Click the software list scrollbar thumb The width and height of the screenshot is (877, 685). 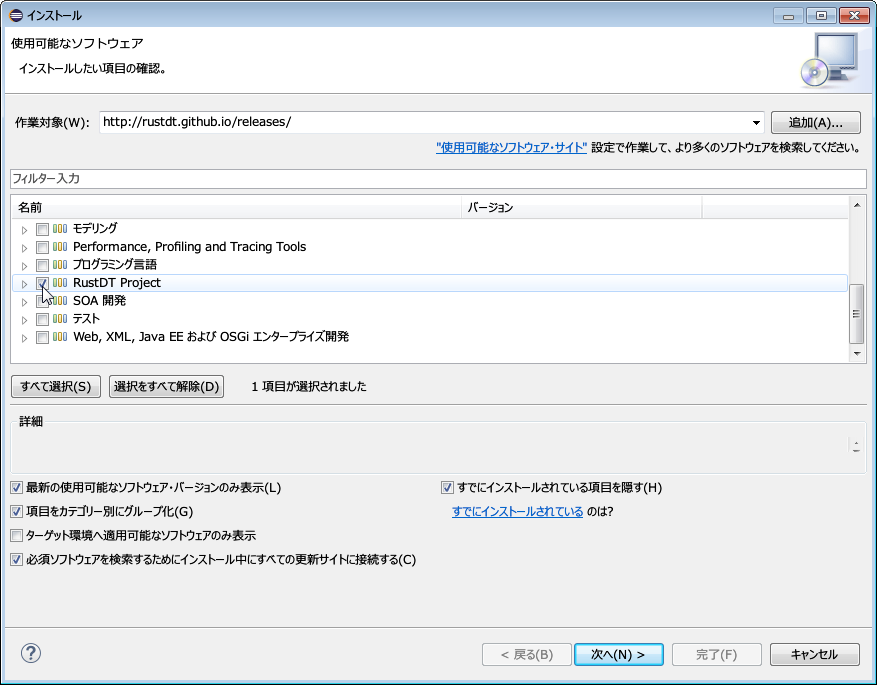856,314
